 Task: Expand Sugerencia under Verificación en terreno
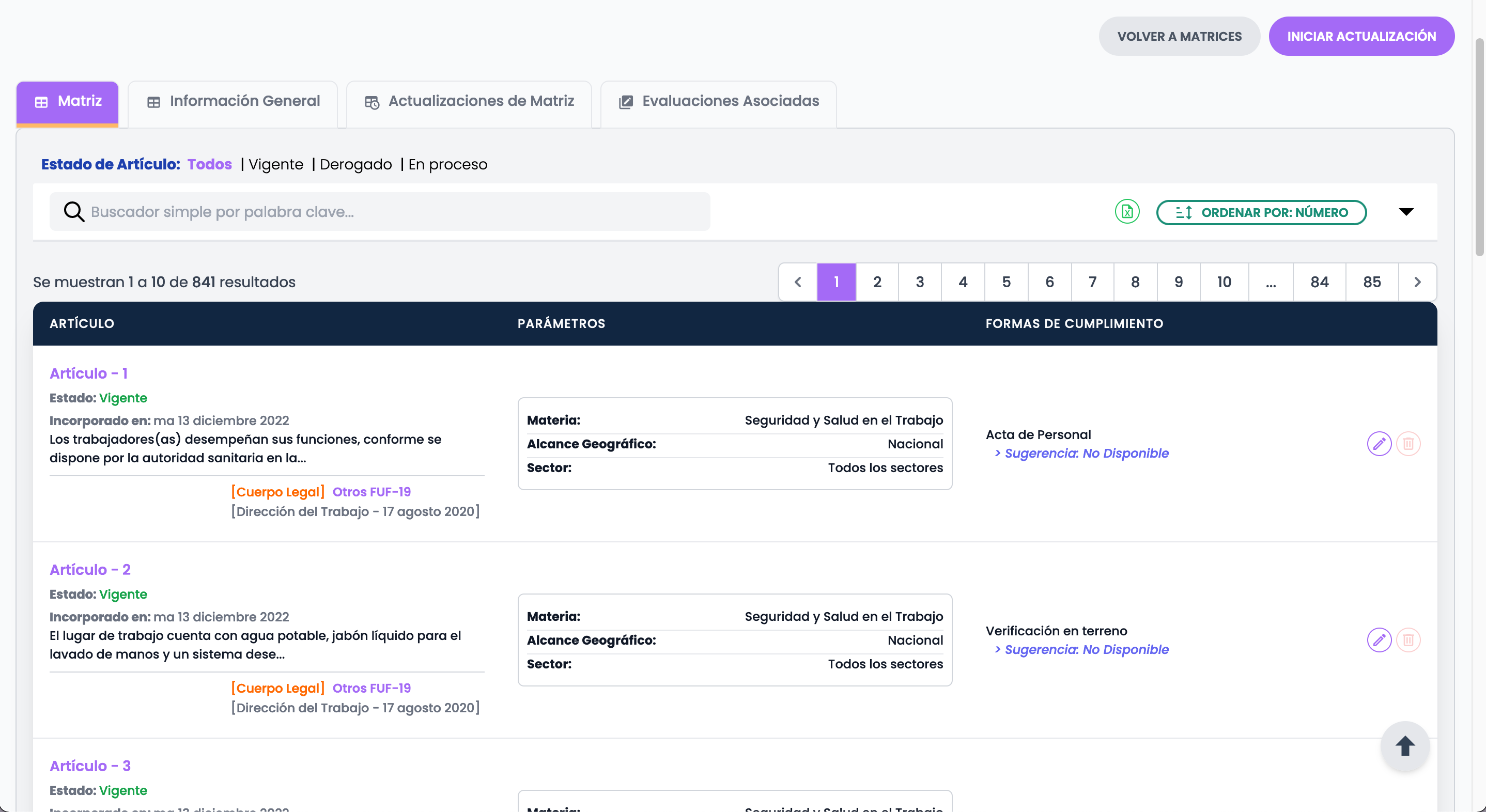click(x=1081, y=649)
